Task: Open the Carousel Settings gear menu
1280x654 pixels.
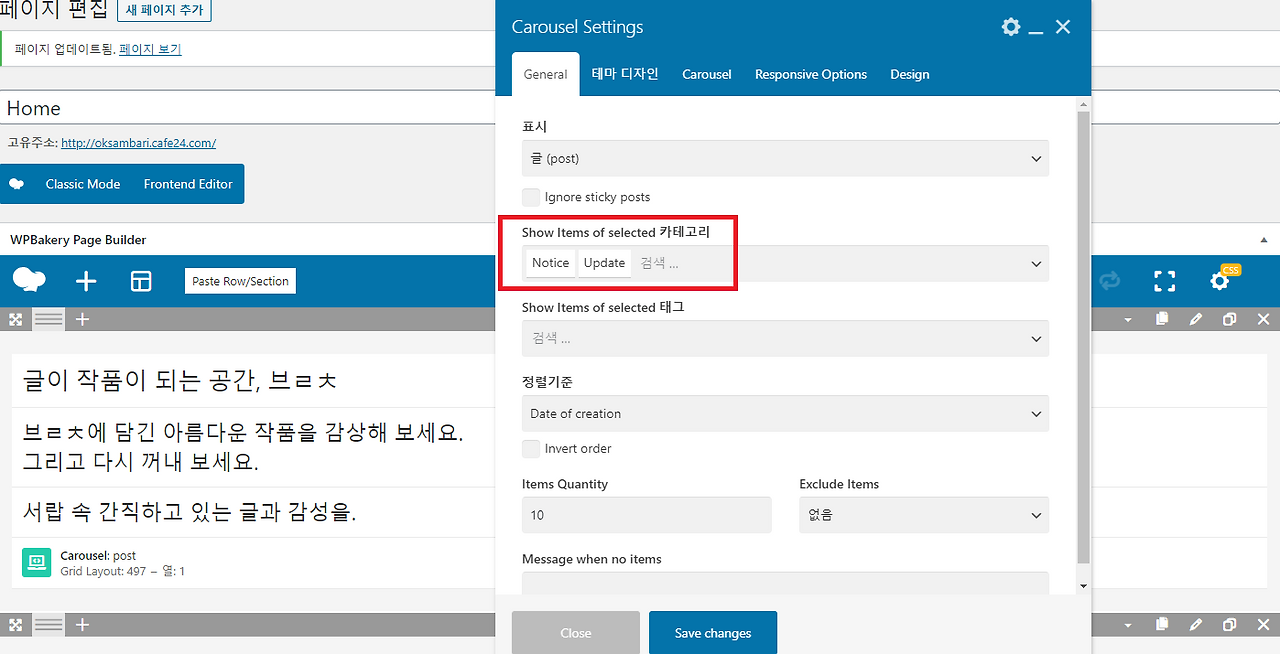Action: click(x=1011, y=27)
